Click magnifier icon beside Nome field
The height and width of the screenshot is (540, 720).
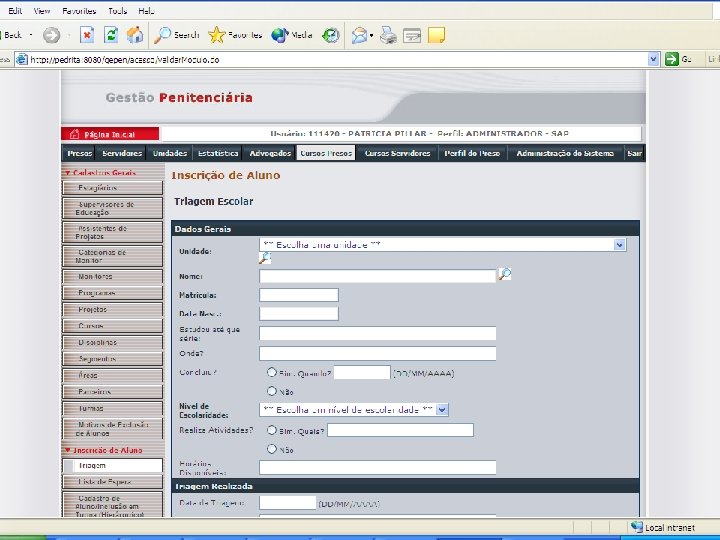click(505, 274)
